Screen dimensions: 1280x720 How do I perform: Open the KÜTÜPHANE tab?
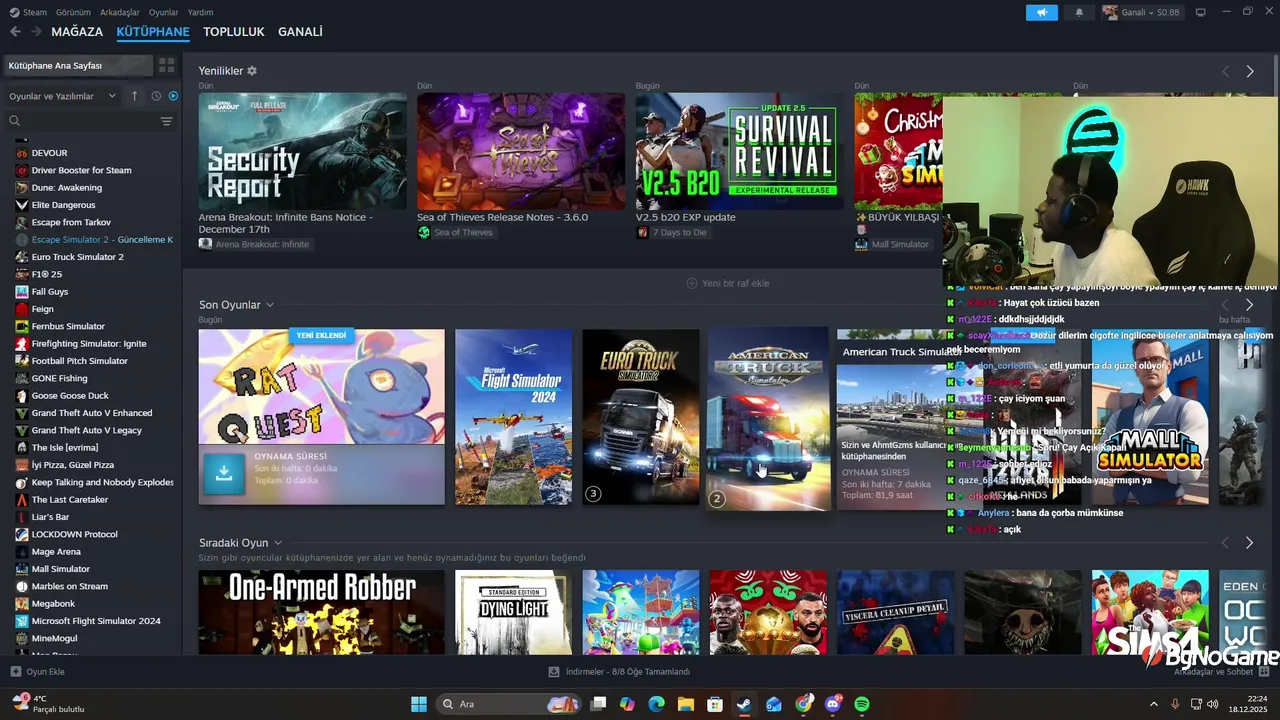153,32
